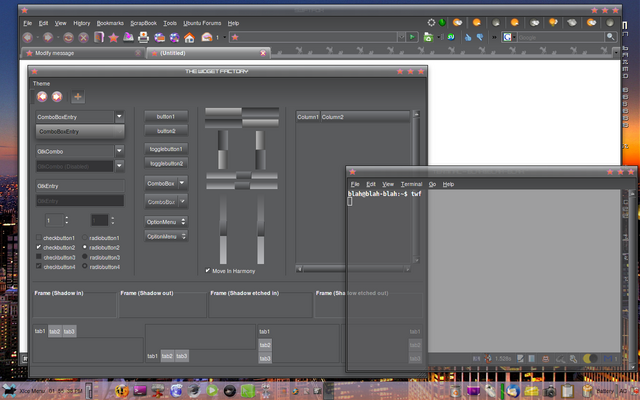This screenshot has width=640, height=400.
Task: Expand the ComboBoxEntry dropdown arrow
Action: [119, 117]
